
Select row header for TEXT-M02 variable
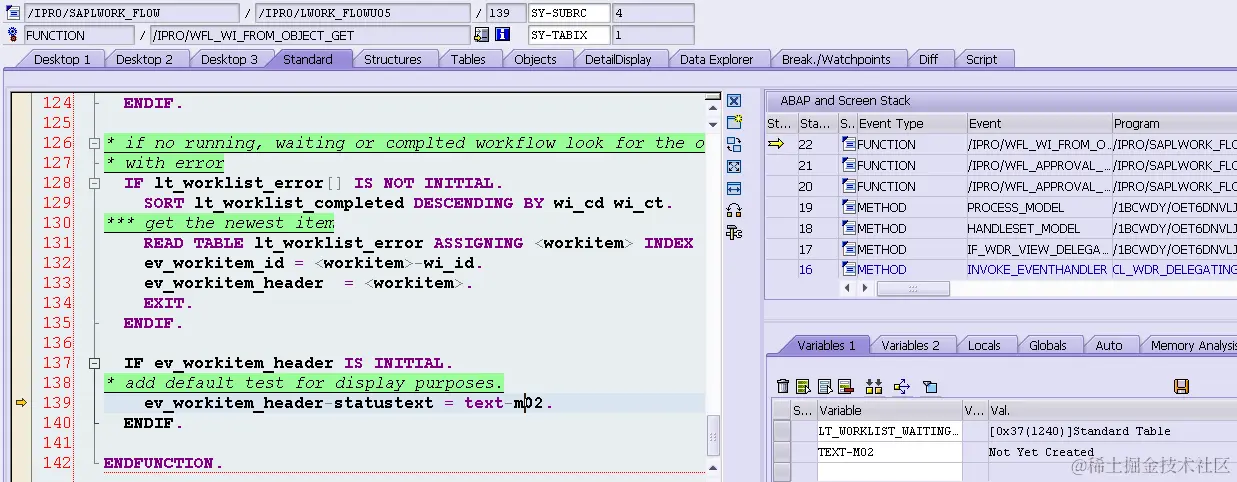(780, 452)
